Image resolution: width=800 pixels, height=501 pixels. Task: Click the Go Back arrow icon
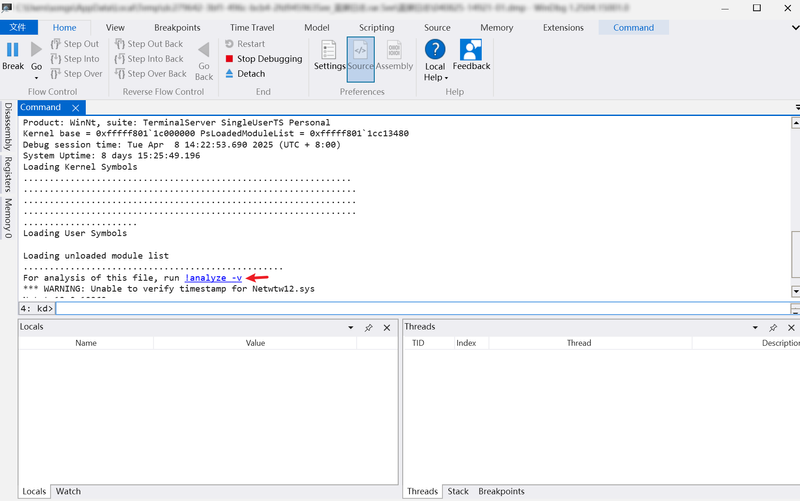[x=204, y=49]
